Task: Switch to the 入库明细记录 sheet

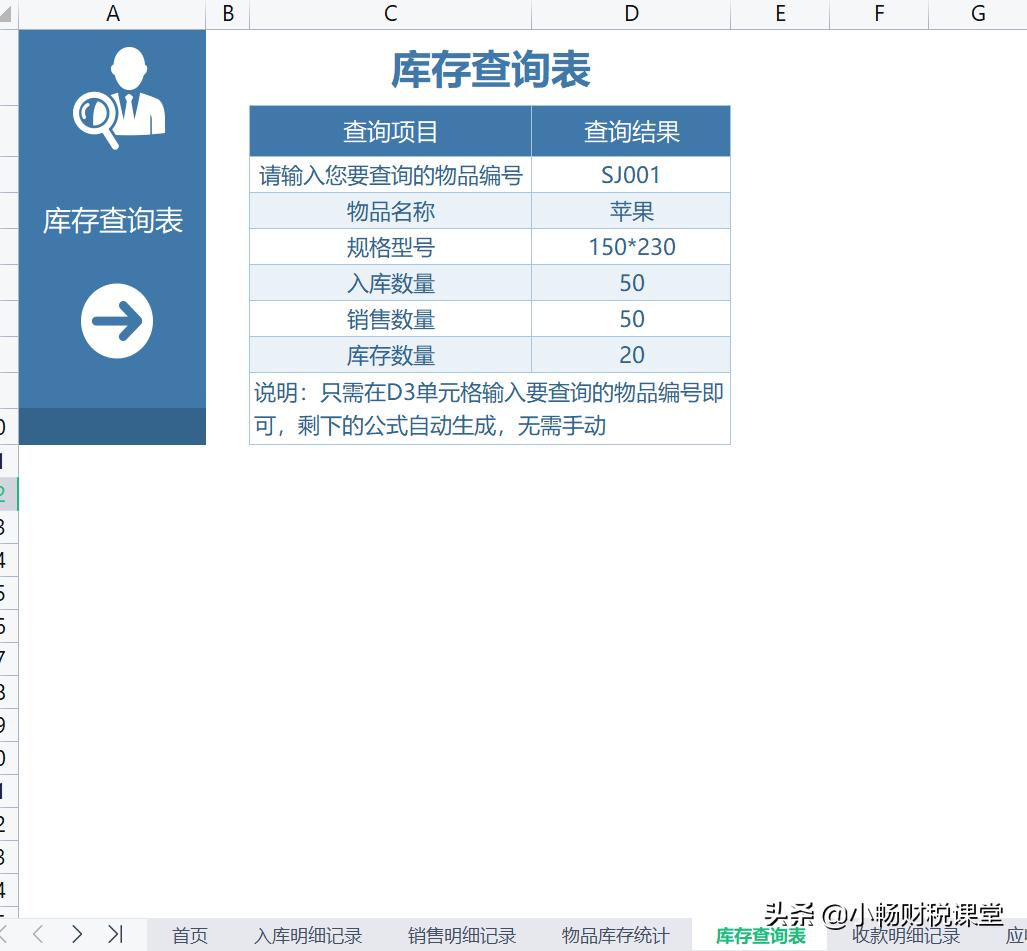Action: point(307,936)
